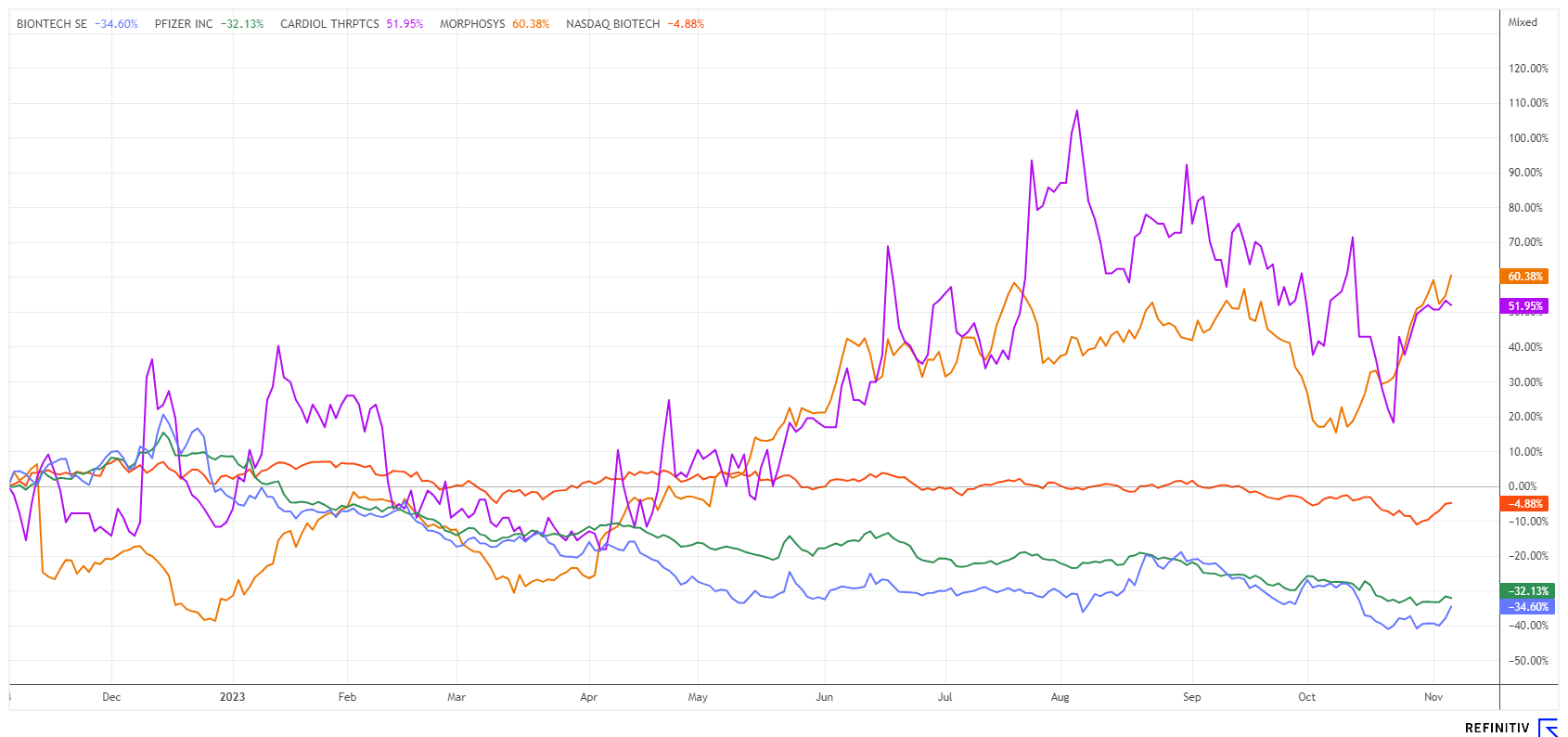Choose the MORPHOSYS legend label

472,24
